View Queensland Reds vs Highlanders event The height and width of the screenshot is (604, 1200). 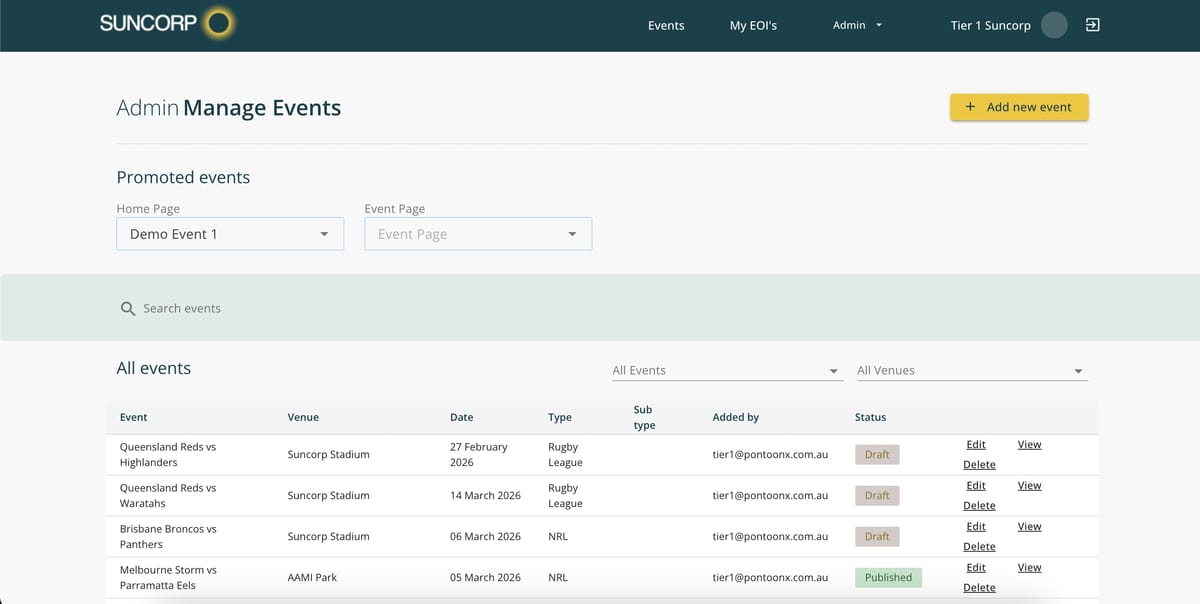point(1029,445)
